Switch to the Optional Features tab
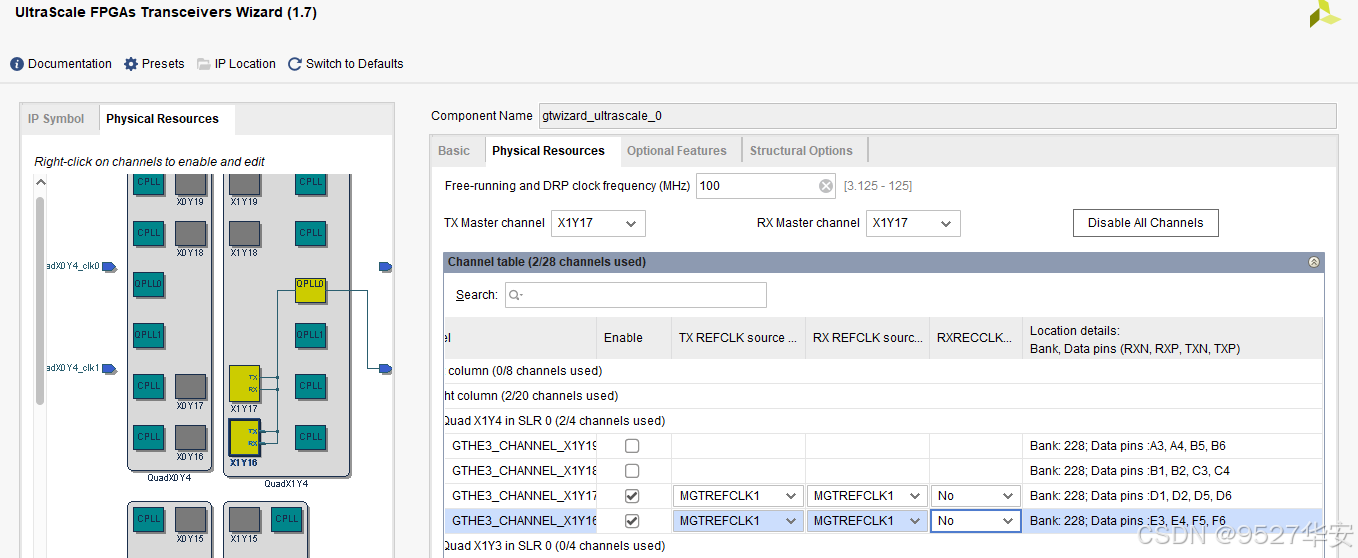This screenshot has height=558, width=1358. coord(676,151)
